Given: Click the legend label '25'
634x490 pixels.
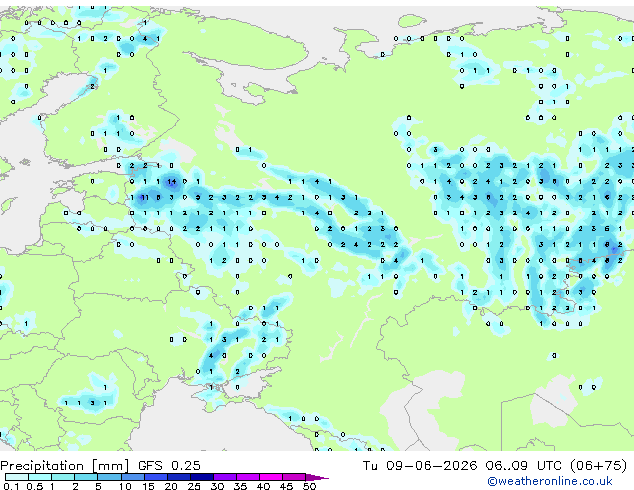Looking at the screenshot, I should click(194, 486).
